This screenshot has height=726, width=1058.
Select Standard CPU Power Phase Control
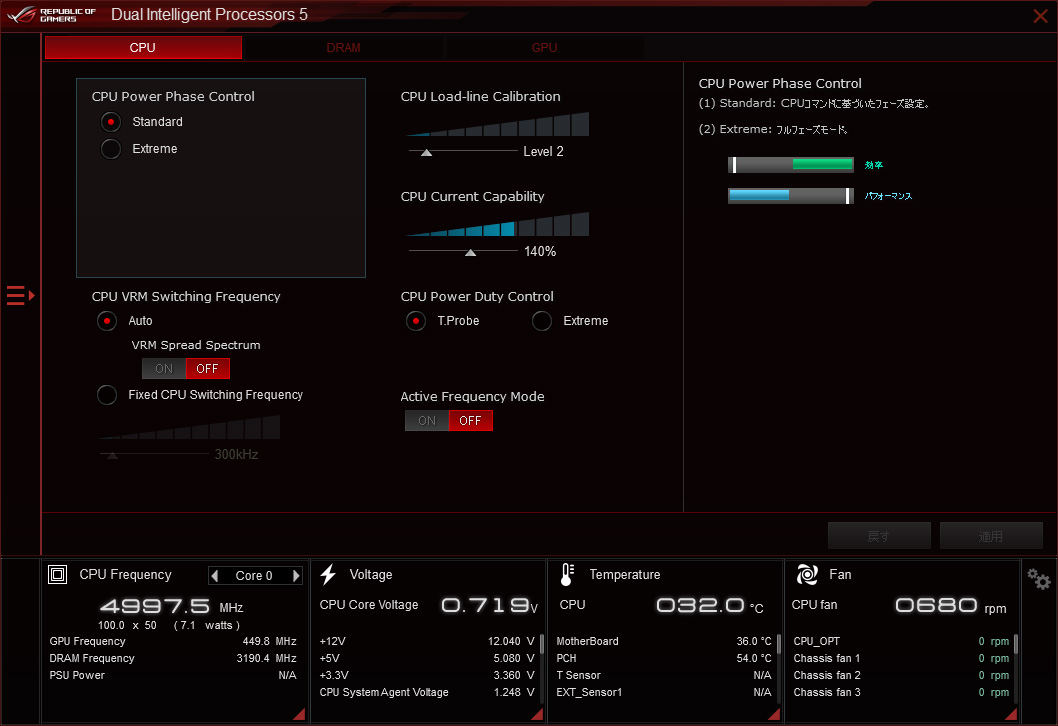111,122
